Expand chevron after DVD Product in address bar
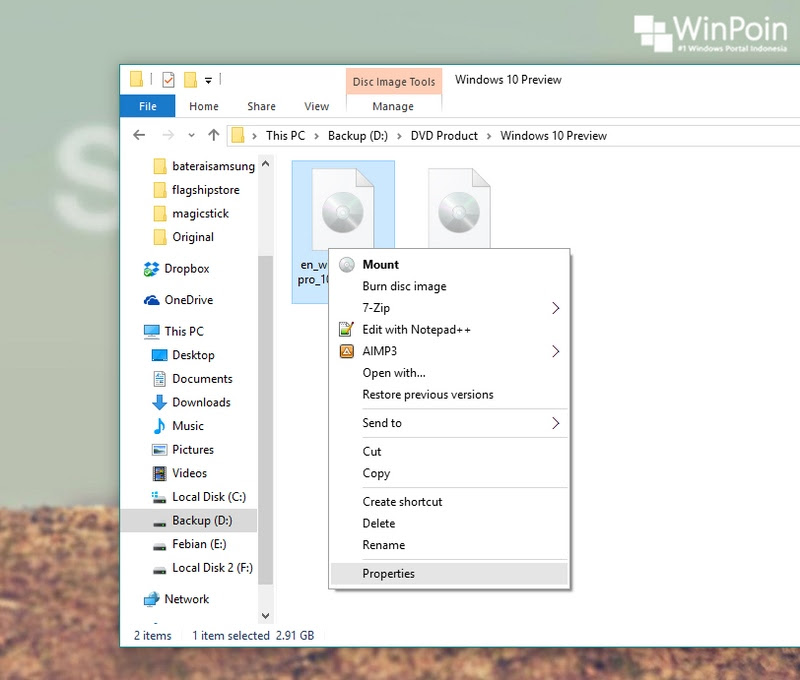 (489, 136)
